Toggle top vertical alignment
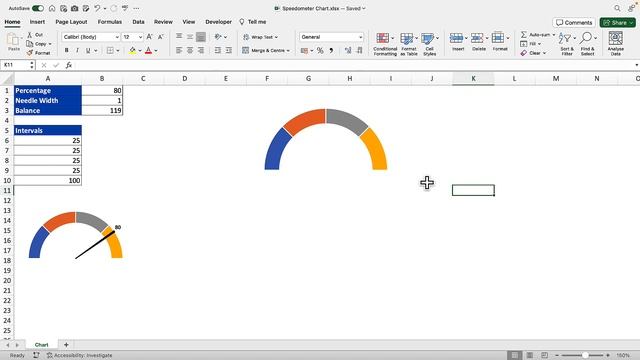Image resolution: width=640 pixels, height=360 pixels. coord(179,37)
